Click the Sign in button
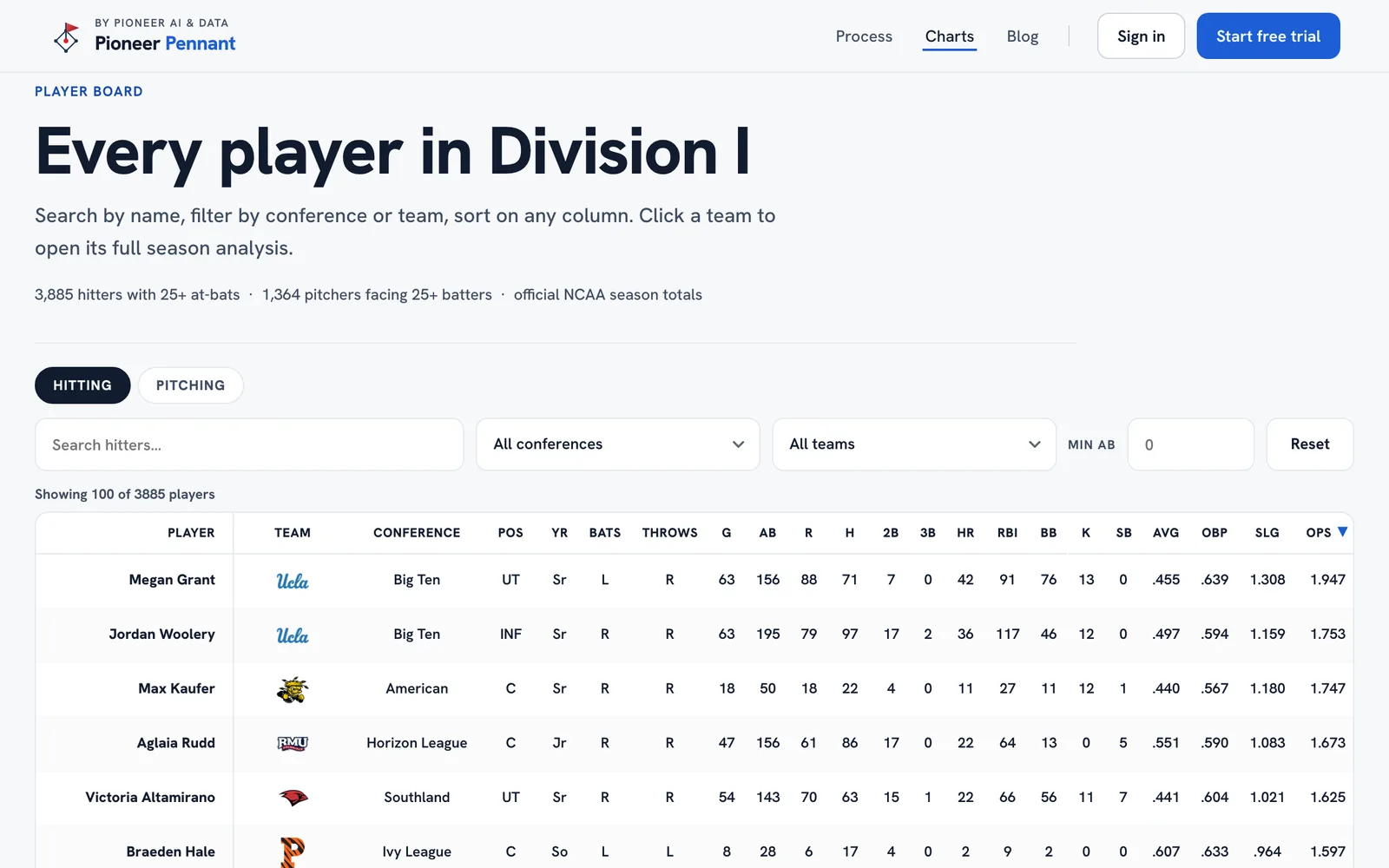This screenshot has width=1389, height=868. coord(1141,36)
